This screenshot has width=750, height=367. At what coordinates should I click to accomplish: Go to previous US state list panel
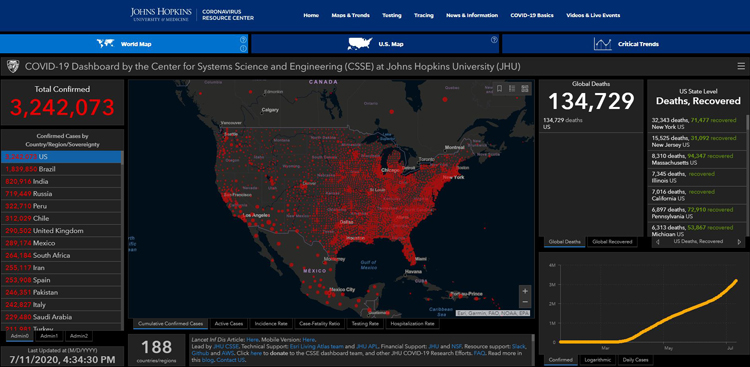tap(657, 242)
